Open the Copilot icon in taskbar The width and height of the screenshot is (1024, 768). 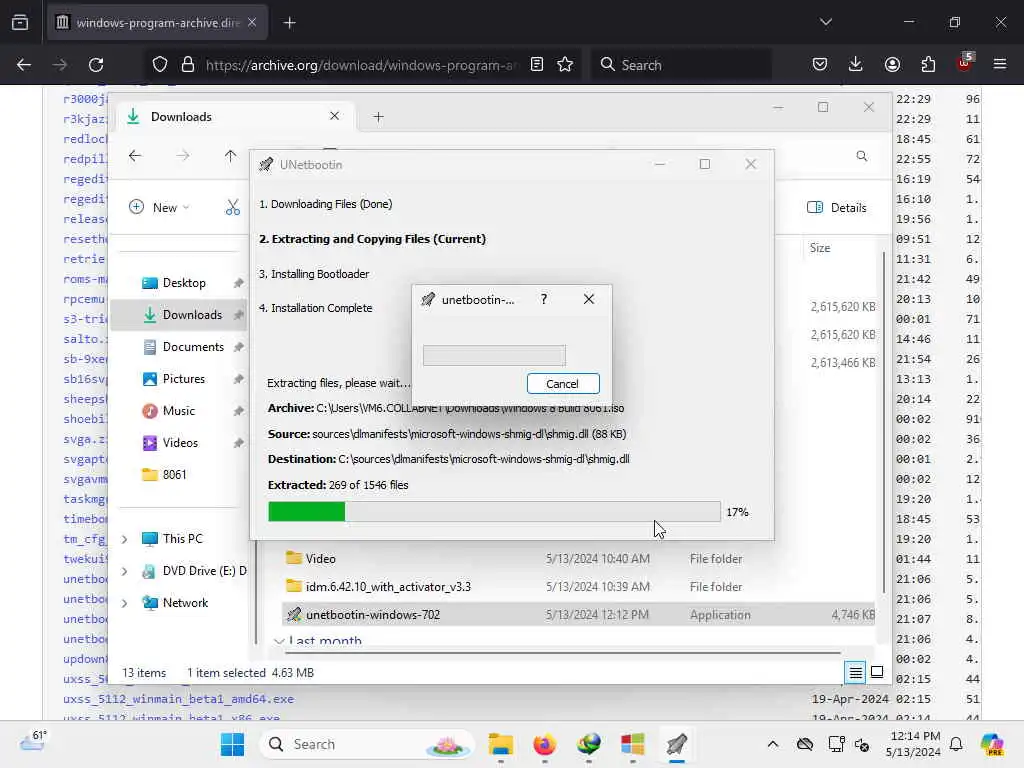(x=992, y=744)
